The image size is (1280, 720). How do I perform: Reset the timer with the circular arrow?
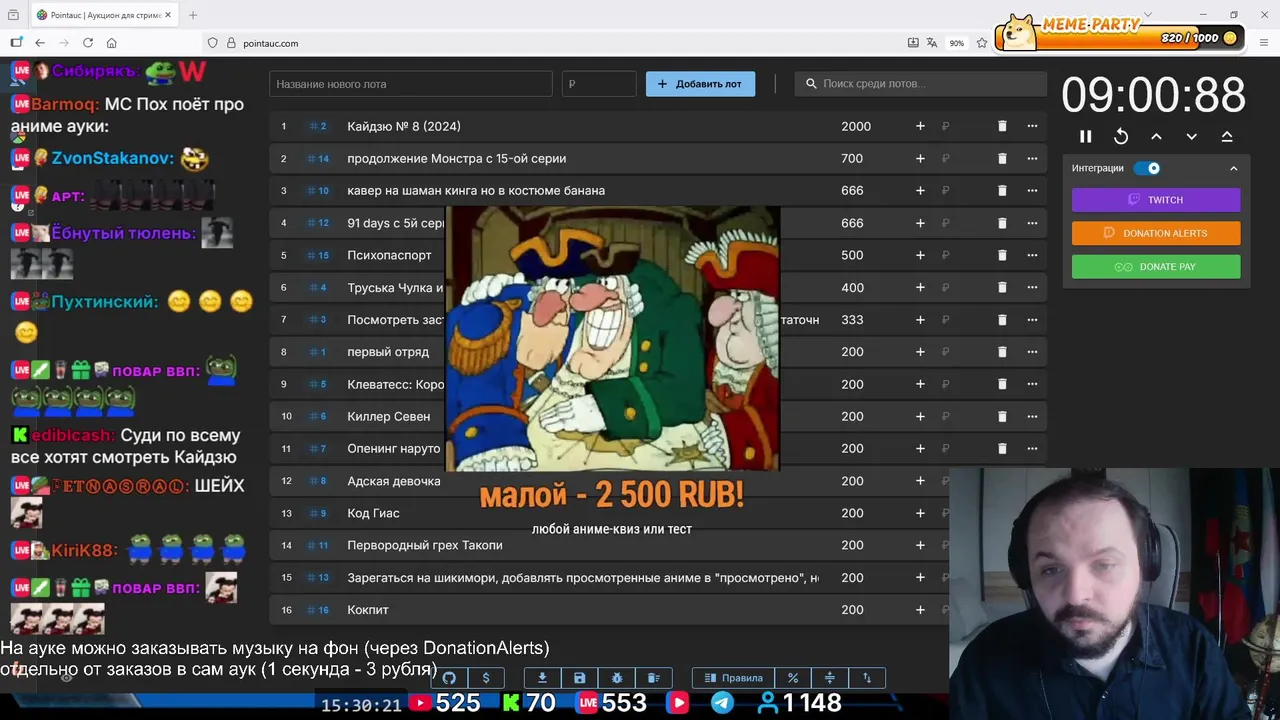pos(1121,136)
